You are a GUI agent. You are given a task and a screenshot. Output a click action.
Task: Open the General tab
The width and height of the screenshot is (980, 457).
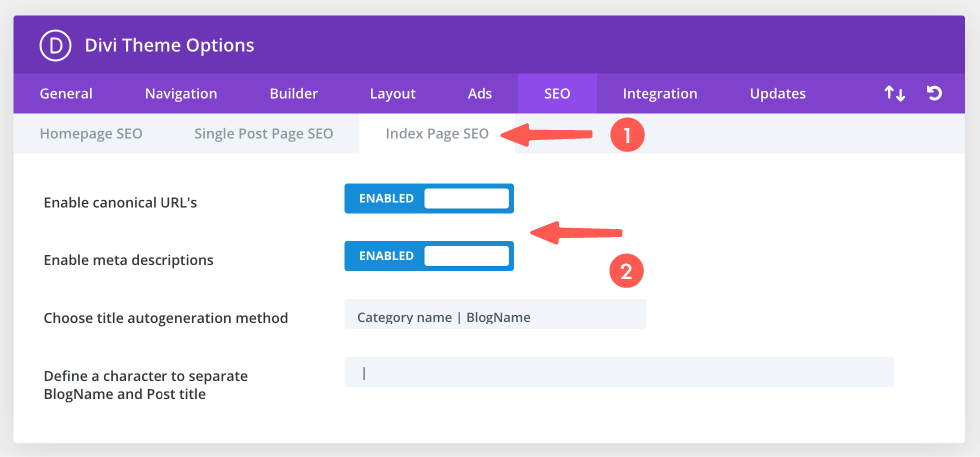(x=66, y=94)
